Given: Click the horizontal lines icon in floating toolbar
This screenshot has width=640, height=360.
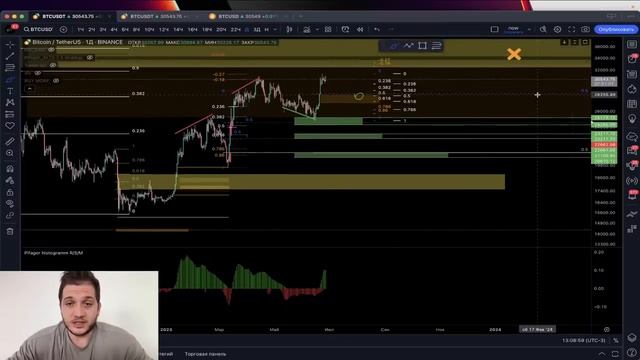Looking at the screenshot, I should click(436, 45).
